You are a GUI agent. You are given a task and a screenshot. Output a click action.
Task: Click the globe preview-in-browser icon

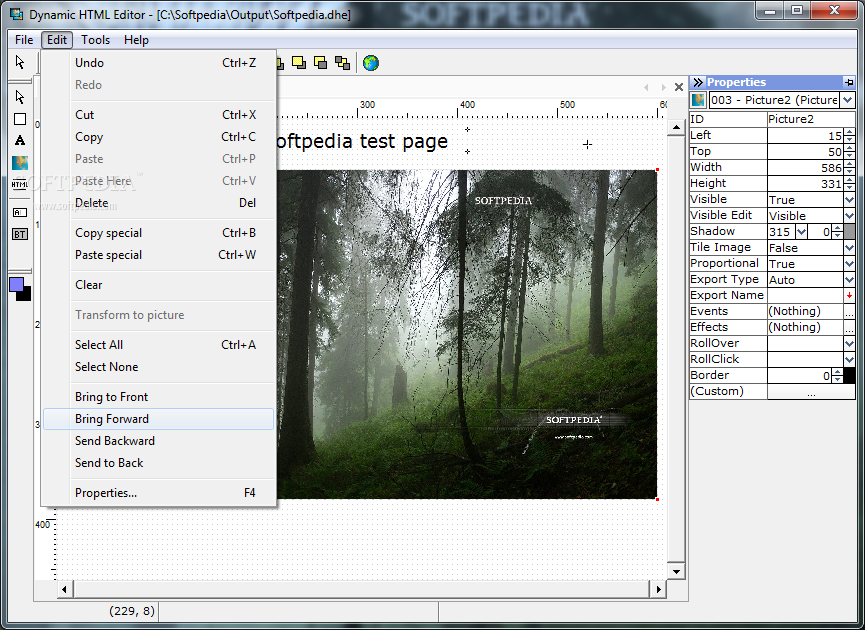[x=371, y=63]
